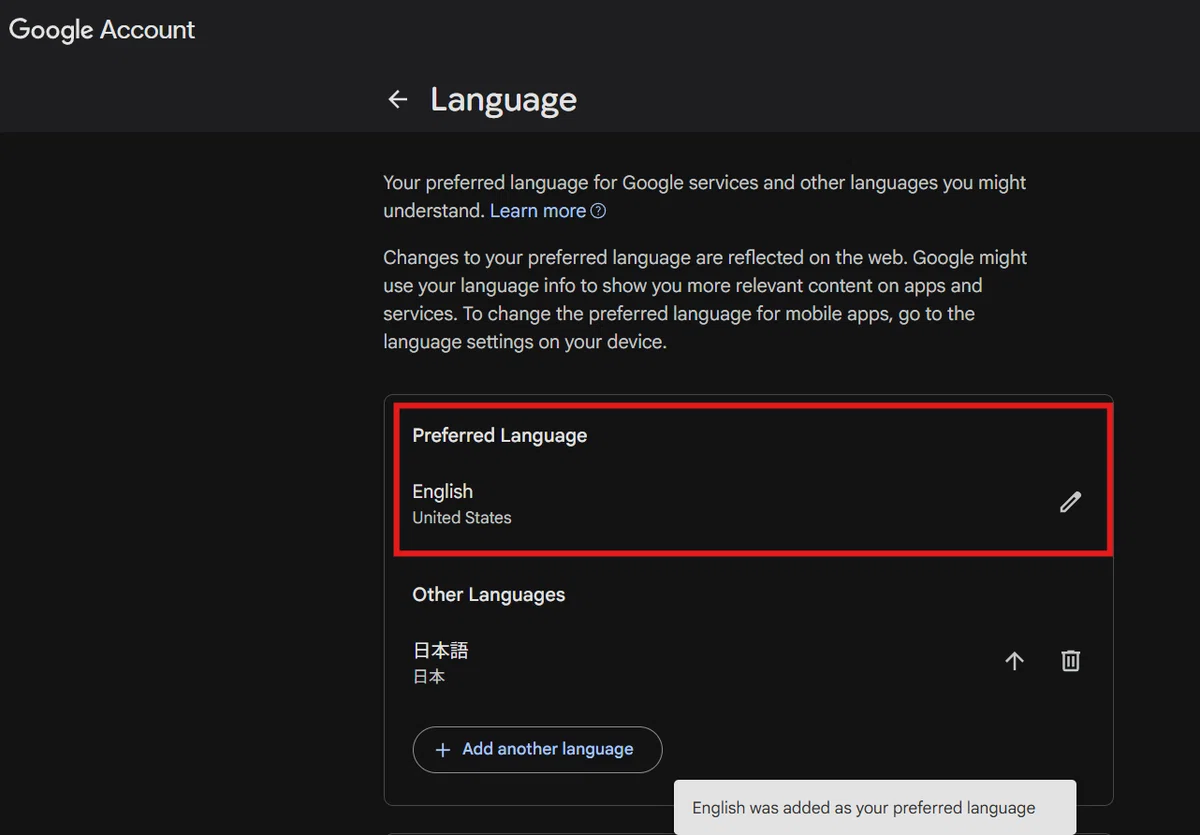Image resolution: width=1200 pixels, height=835 pixels.
Task: Click the Preferred Language section heading
Action: click(500, 435)
